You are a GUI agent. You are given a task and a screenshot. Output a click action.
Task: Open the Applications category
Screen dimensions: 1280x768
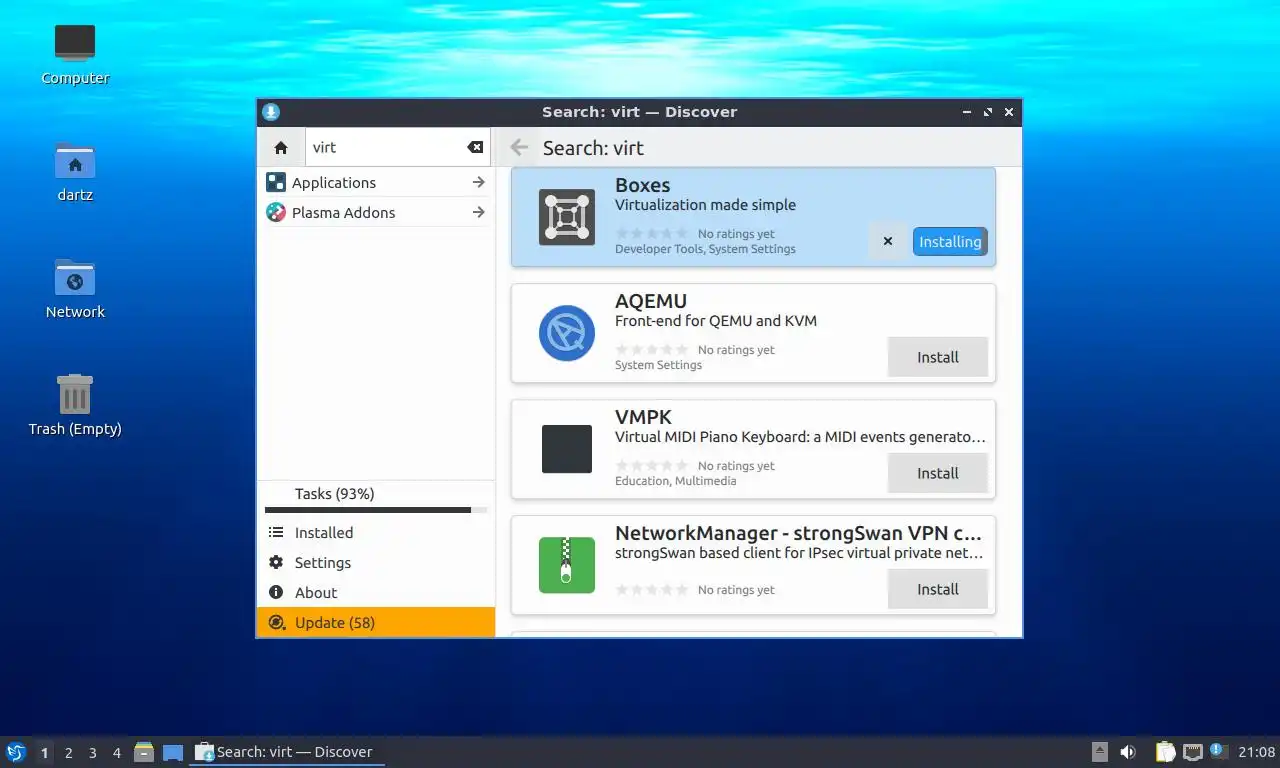click(x=376, y=182)
